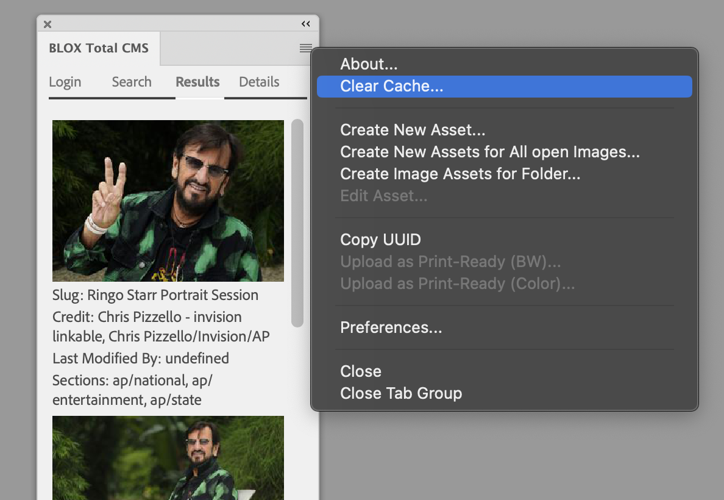The height and width of the screenshot is (500, 724).
Task: Click the results list vertical scrollbar
Action: (x=297, y=222)
